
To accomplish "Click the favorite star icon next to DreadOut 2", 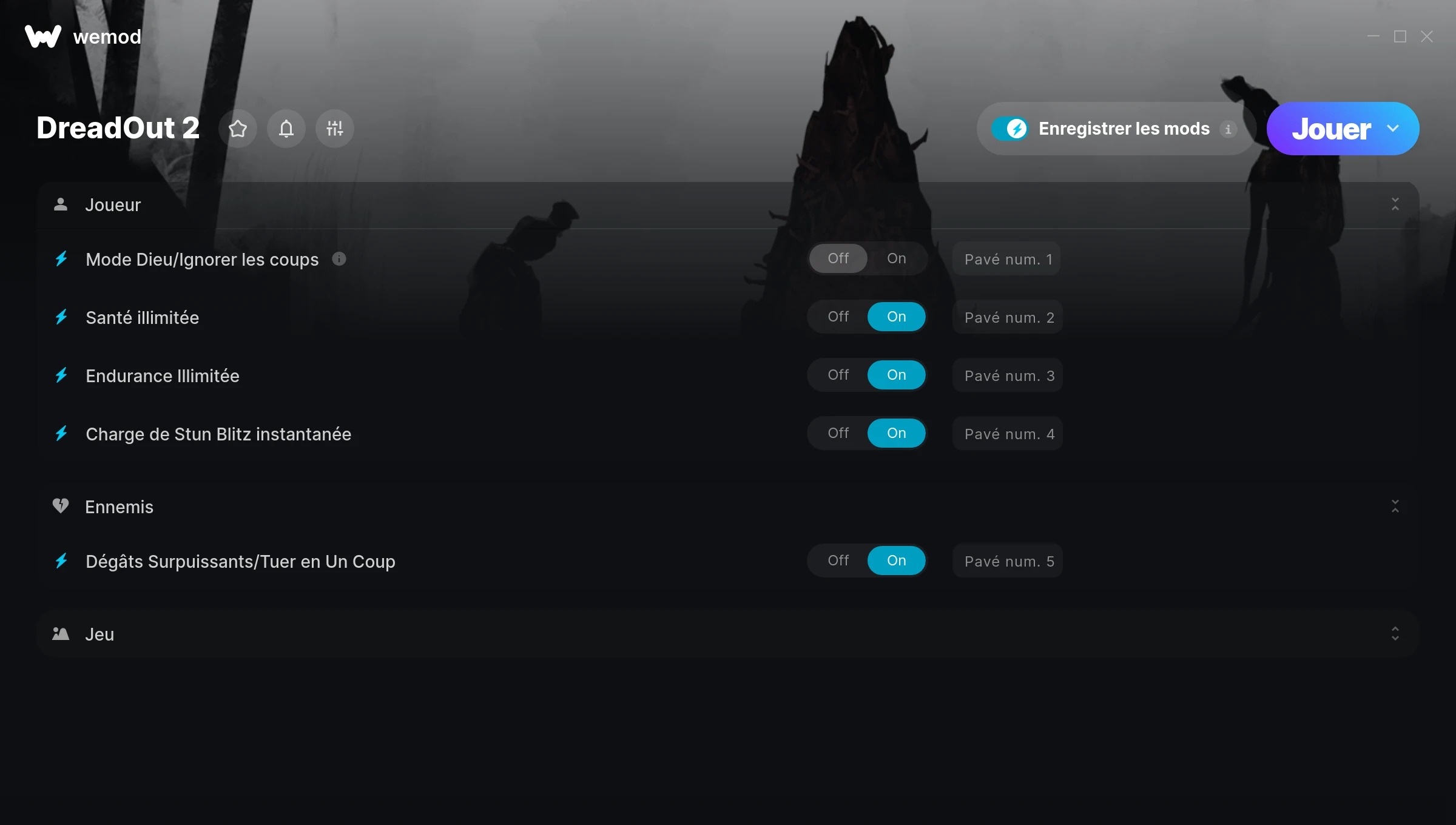I will pos(238,129).
